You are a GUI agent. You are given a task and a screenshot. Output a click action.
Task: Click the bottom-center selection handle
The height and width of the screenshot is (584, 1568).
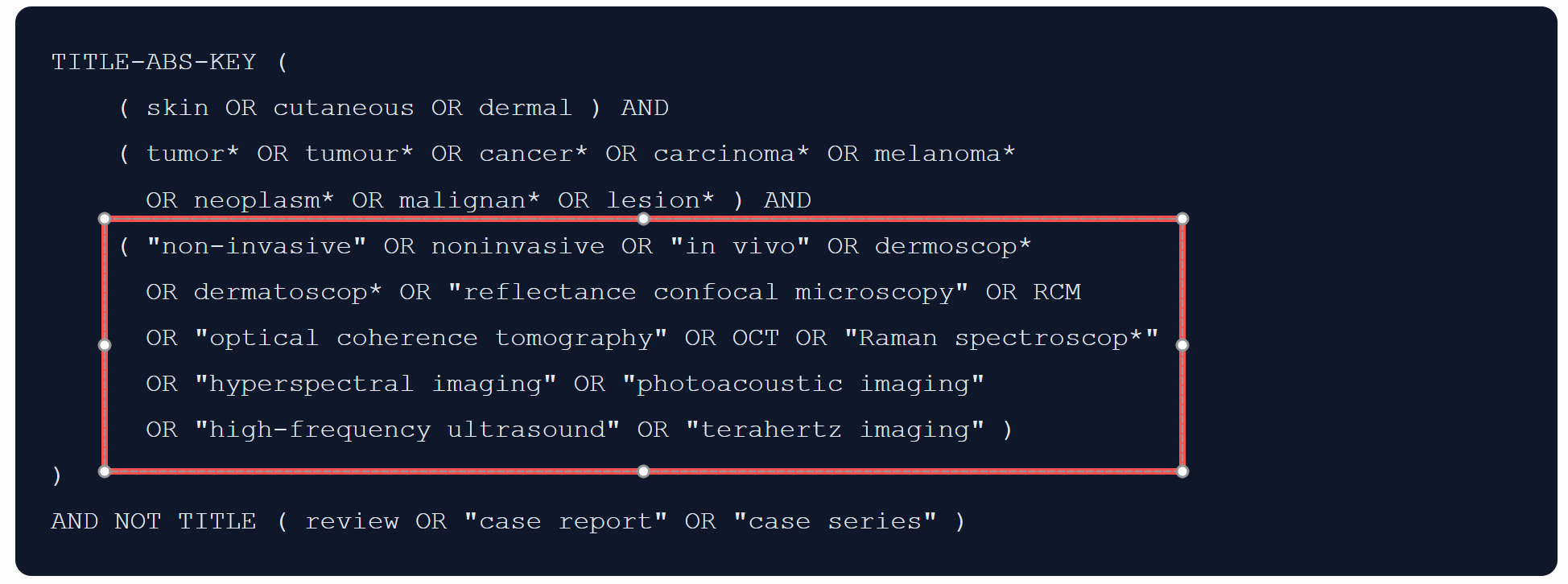(x=643, y=471)
